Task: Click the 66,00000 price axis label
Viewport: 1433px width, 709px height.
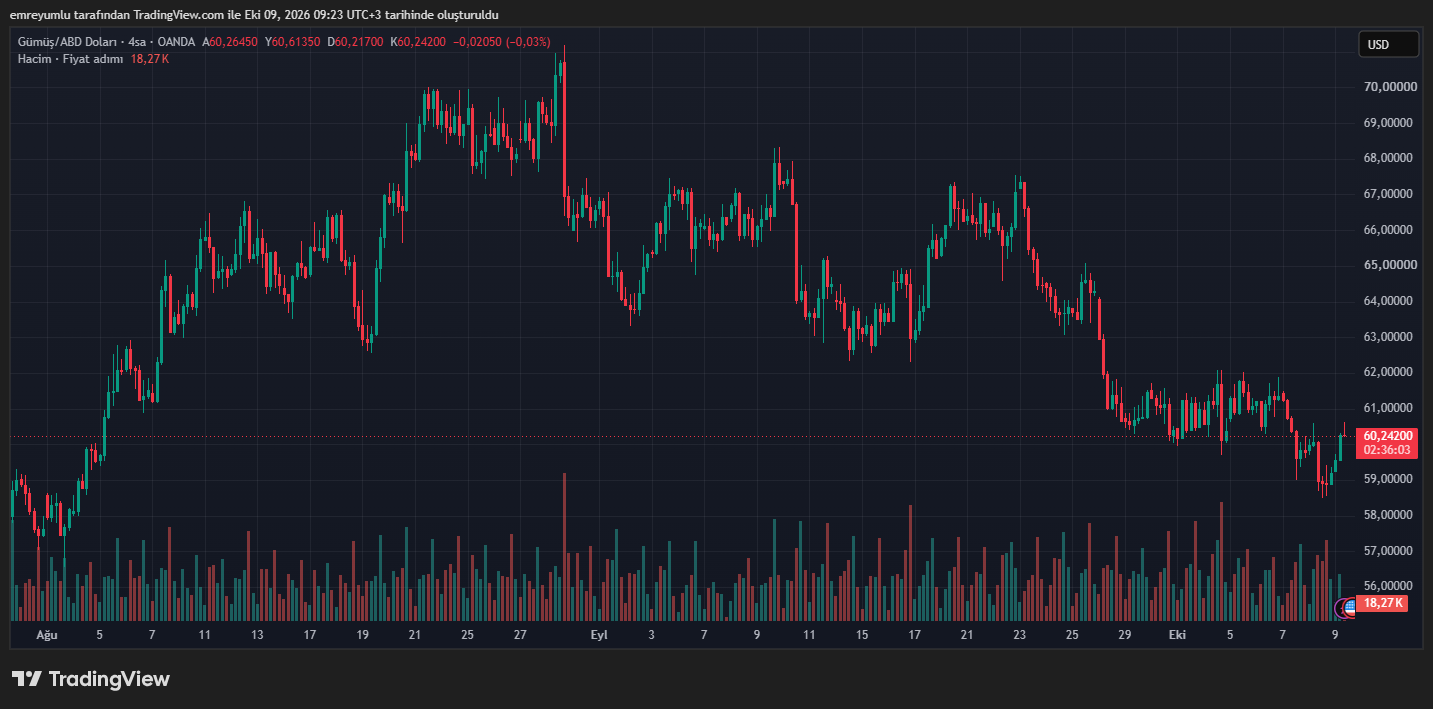Action: tap(1391, 230)
